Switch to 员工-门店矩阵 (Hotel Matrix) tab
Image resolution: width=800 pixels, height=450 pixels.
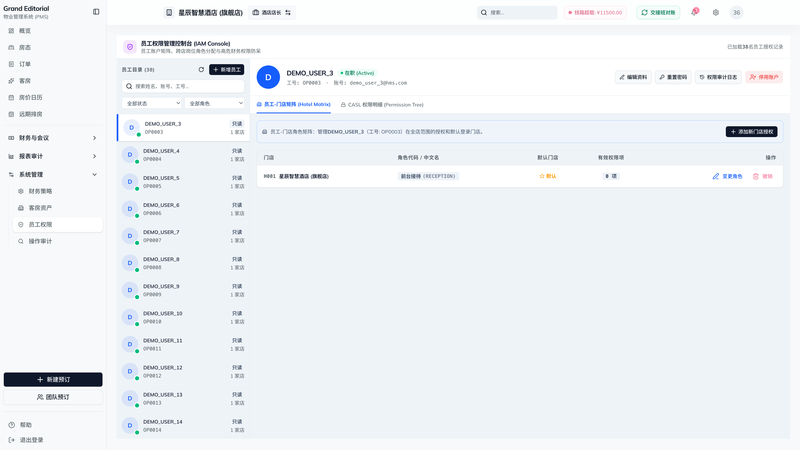click(293, 105)
